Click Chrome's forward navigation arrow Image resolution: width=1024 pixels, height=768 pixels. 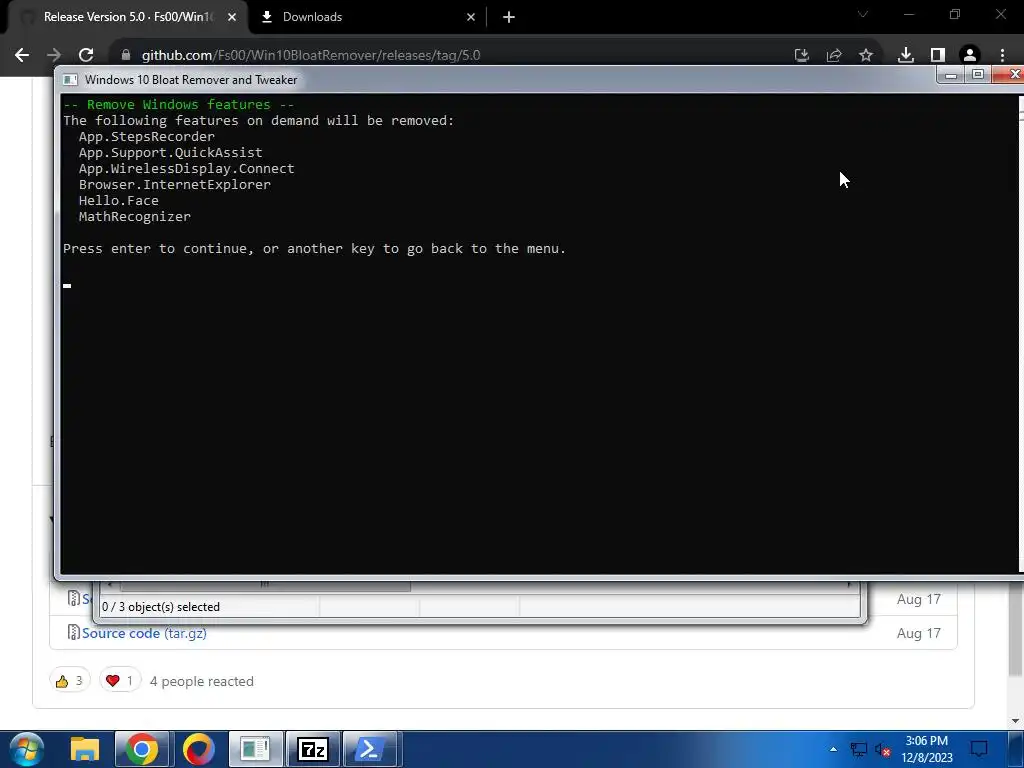point(54,55)
